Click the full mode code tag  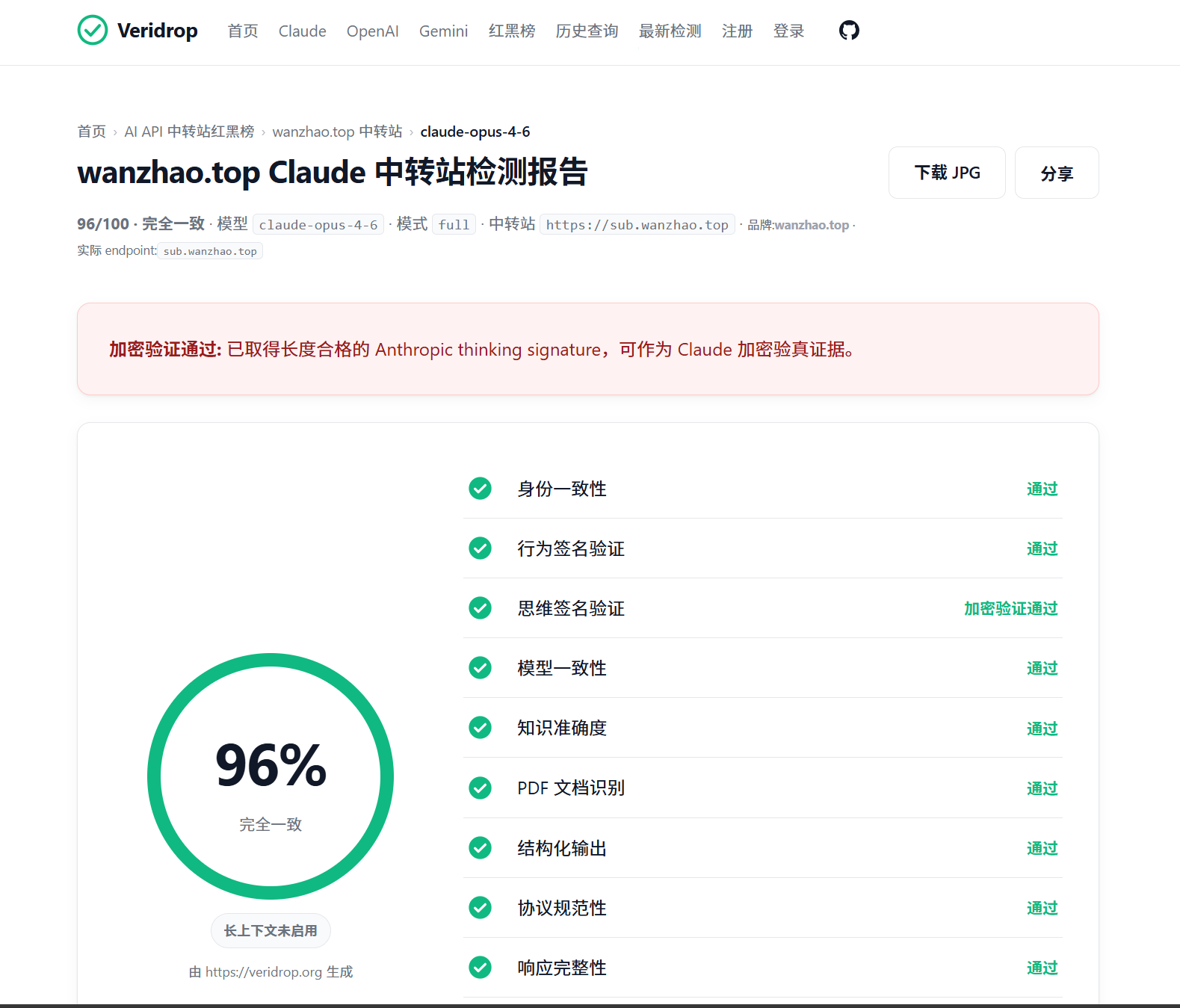pyautogui.click(x=454, y=225)
